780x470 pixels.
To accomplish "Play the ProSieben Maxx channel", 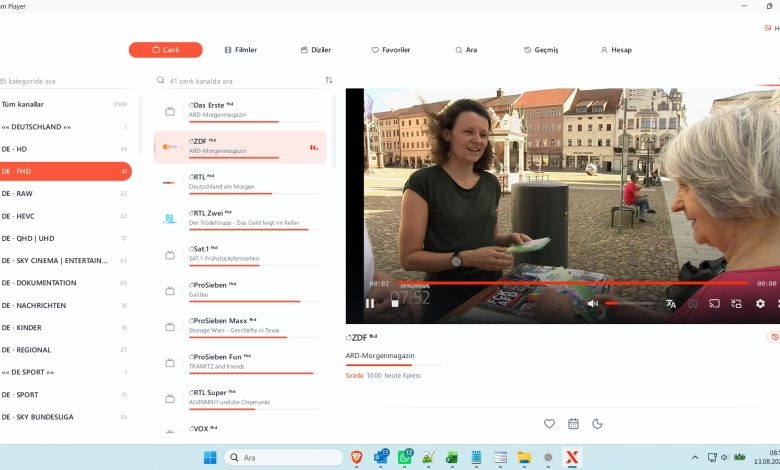I will 240,326.
